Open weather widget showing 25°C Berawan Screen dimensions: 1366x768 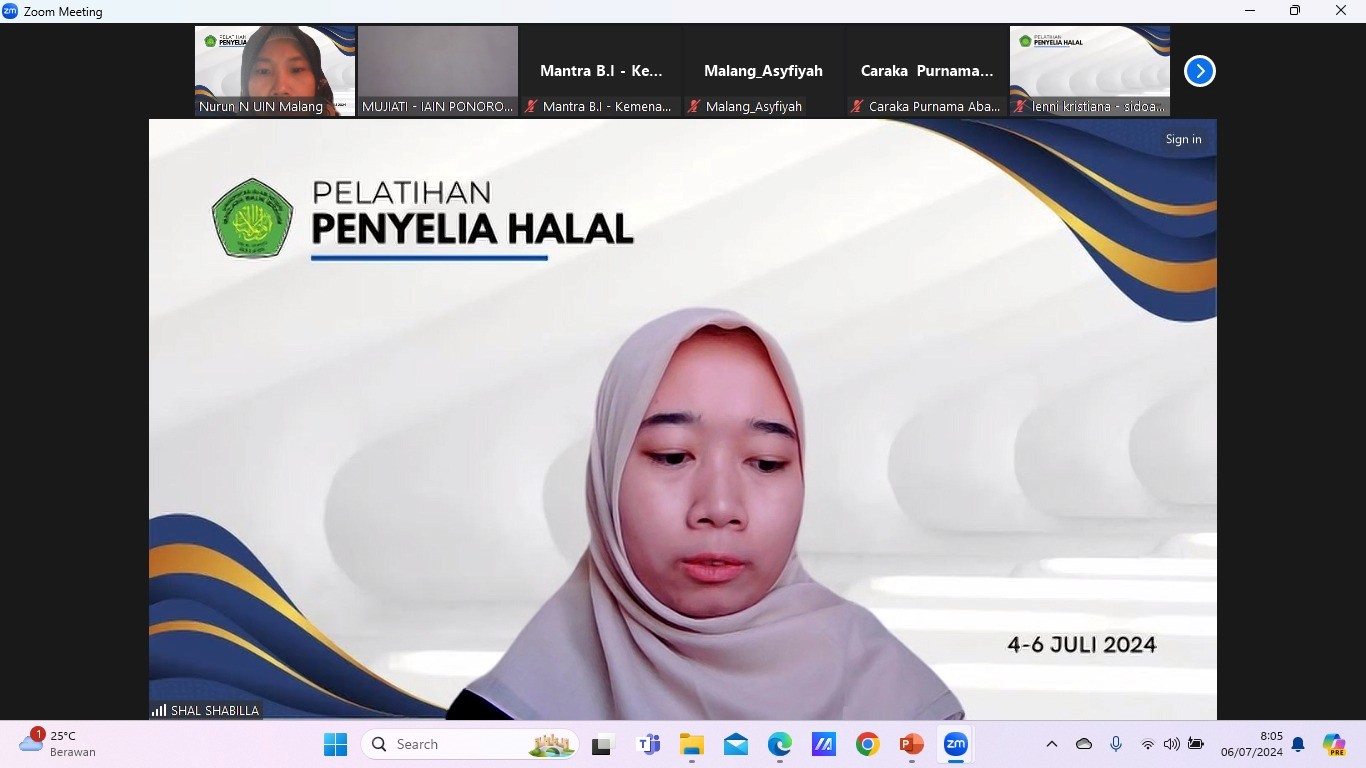click(x=58, y=744)
